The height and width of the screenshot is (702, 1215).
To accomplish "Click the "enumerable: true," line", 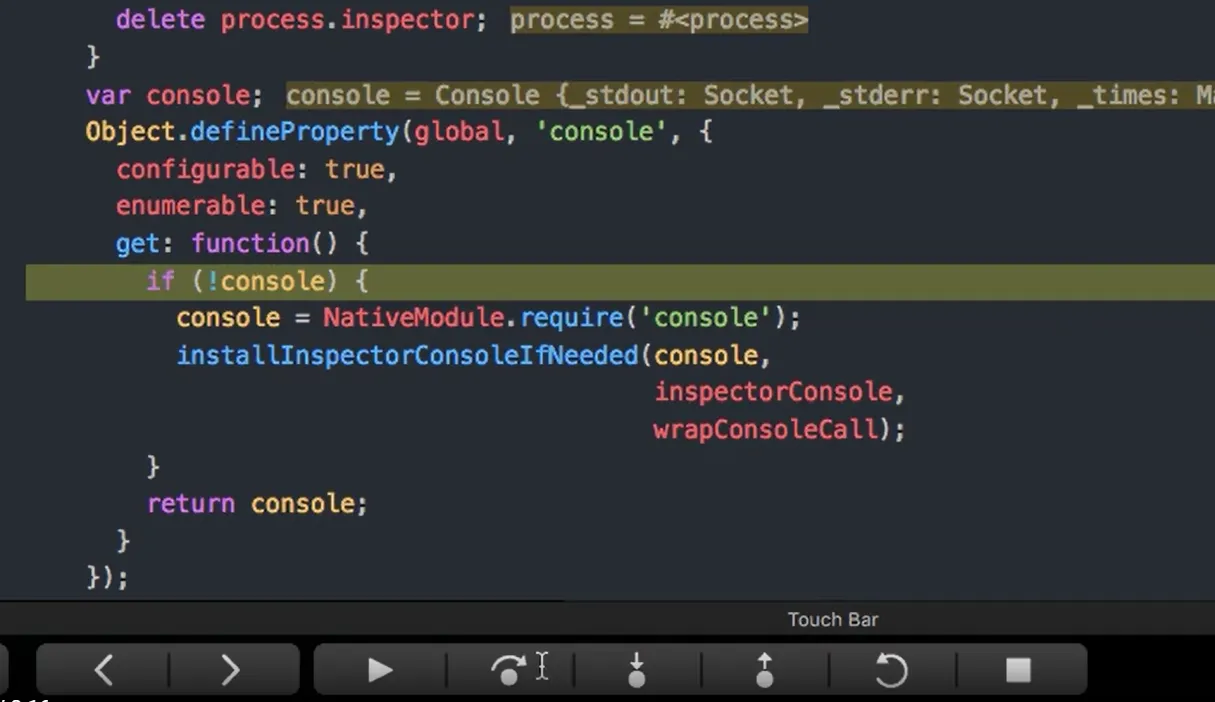I will pos(242,206).
